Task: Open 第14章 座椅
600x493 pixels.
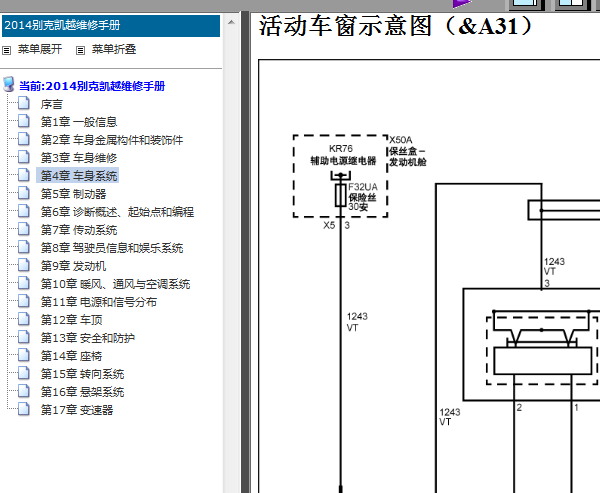Action: (72, 356)
